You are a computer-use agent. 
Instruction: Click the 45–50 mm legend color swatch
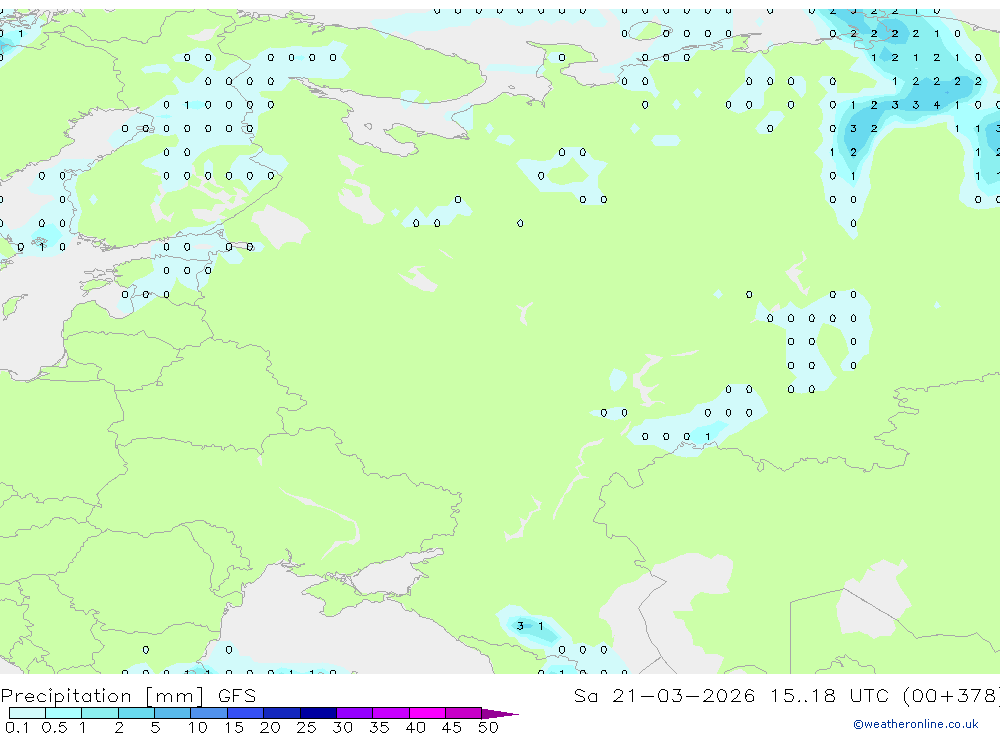pyautogui.click(x=464, y=713)
